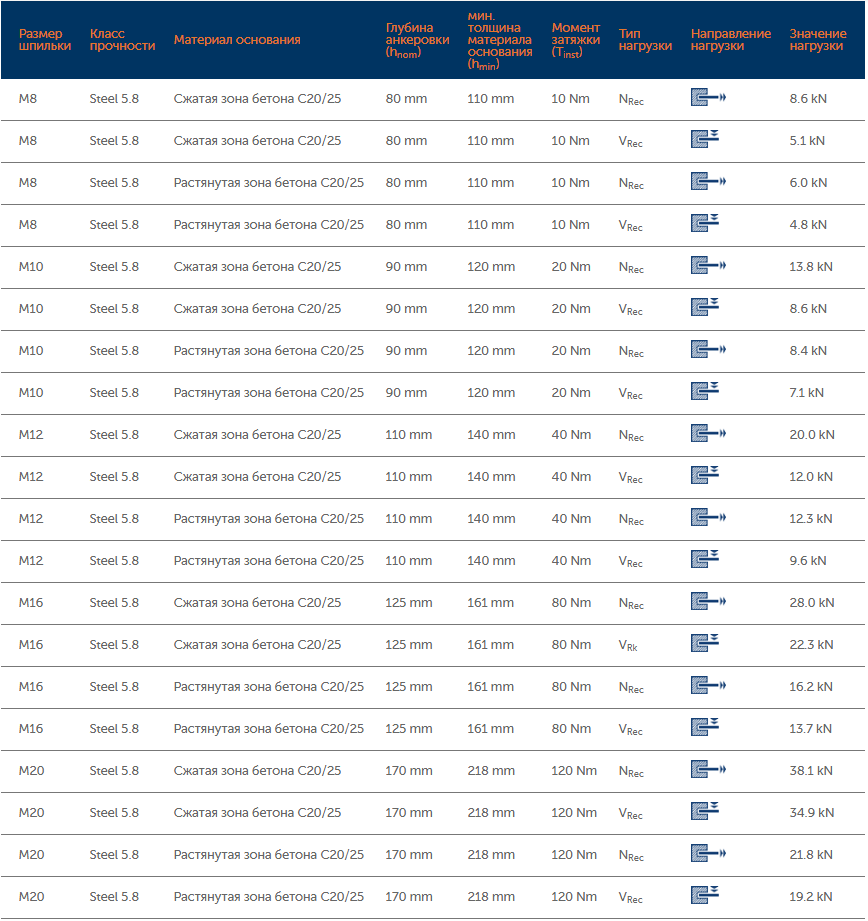This screenshot has height=921, width=868.
Task: Select the tension load icon in the 20.0 kN row
Action: point(708,434)
